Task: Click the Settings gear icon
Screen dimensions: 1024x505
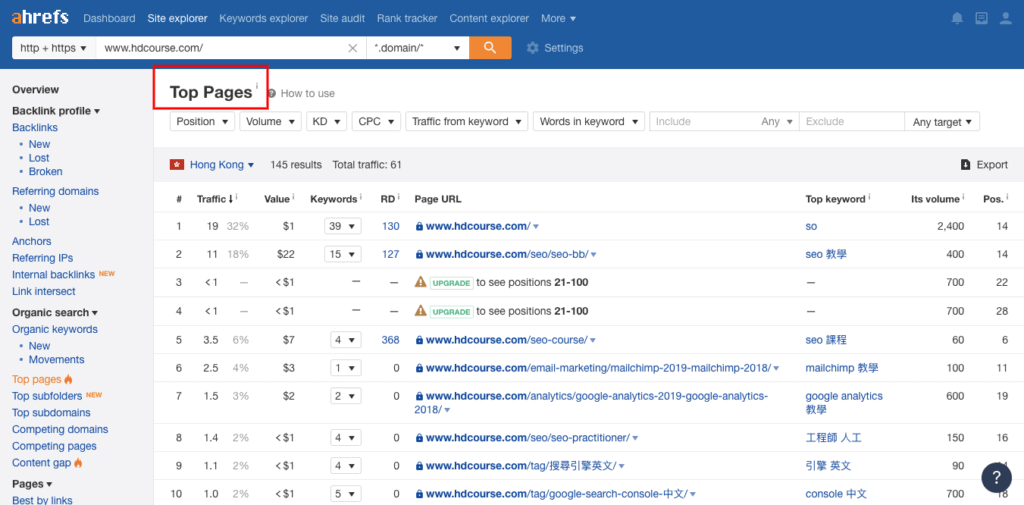Action: [x=532, y=48]
